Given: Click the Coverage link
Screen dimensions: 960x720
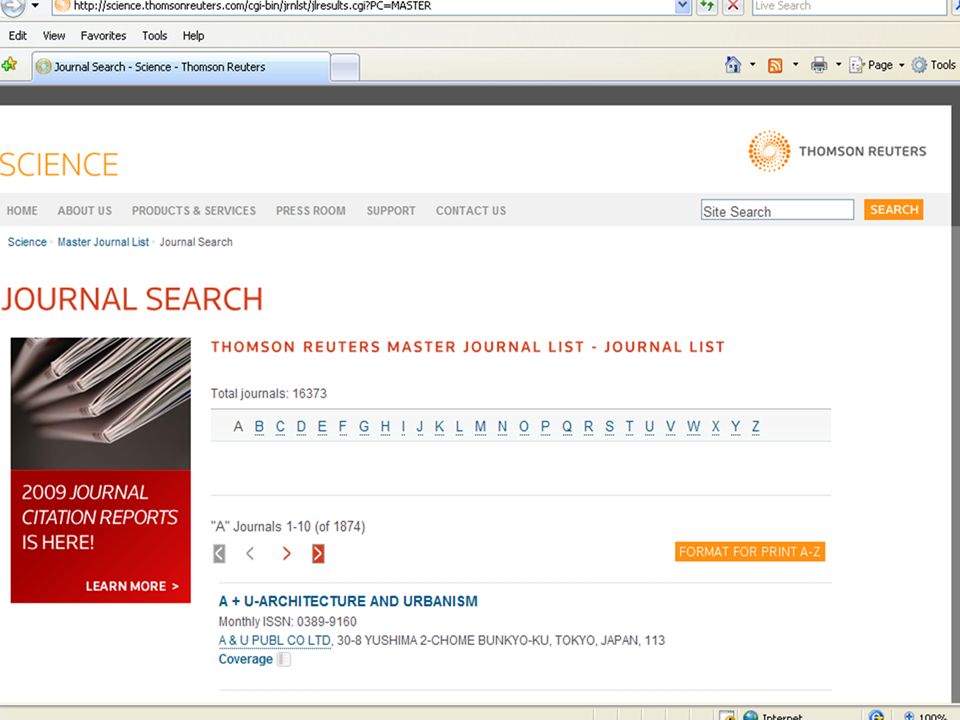Looking at the screenshot, I should [246, 659].
